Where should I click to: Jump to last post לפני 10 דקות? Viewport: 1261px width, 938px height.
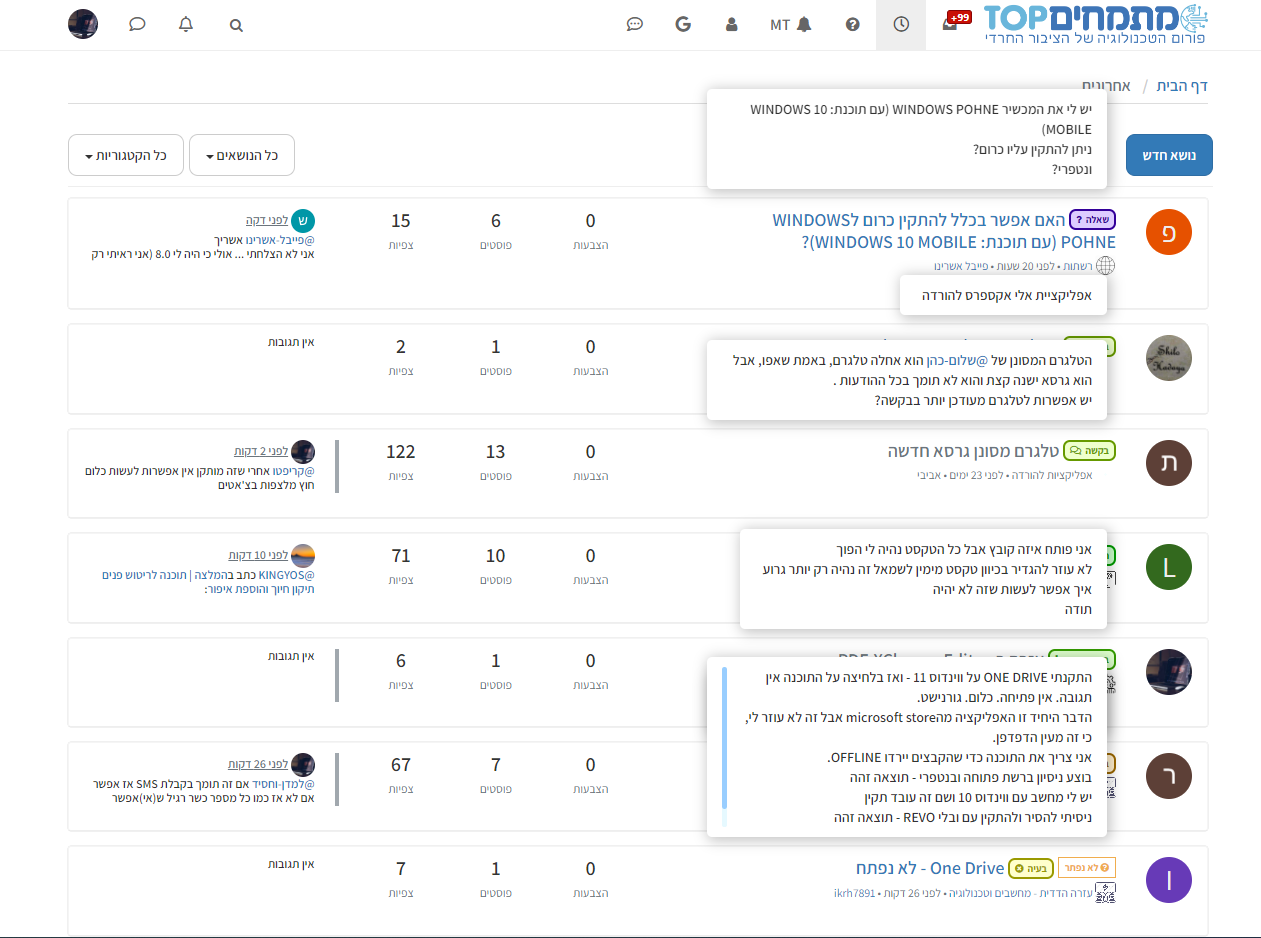[x=258, y=555]
